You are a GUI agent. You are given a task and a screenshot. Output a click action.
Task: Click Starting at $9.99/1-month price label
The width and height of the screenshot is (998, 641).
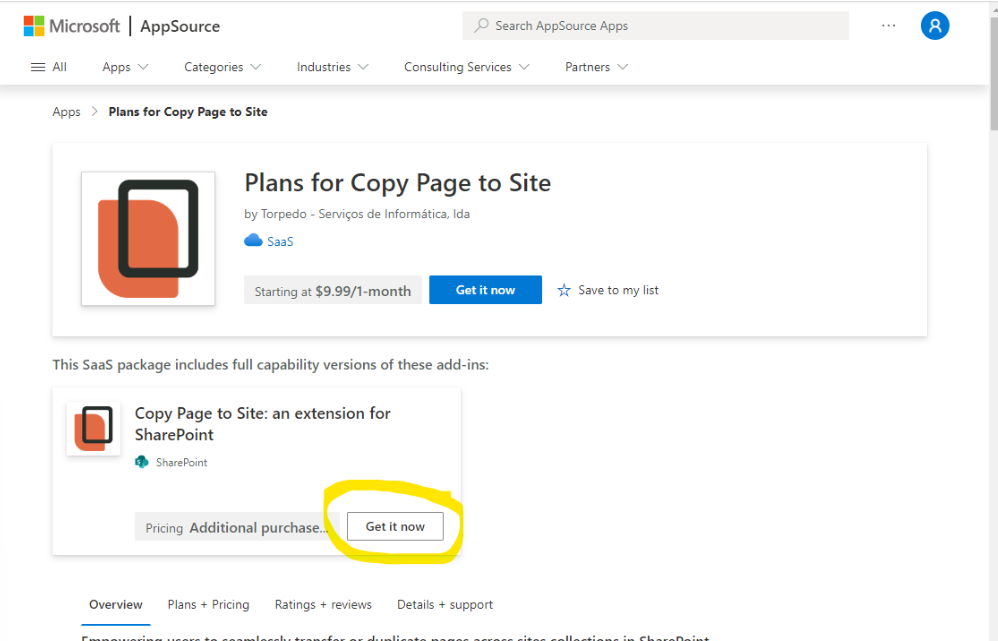[333, 290]
